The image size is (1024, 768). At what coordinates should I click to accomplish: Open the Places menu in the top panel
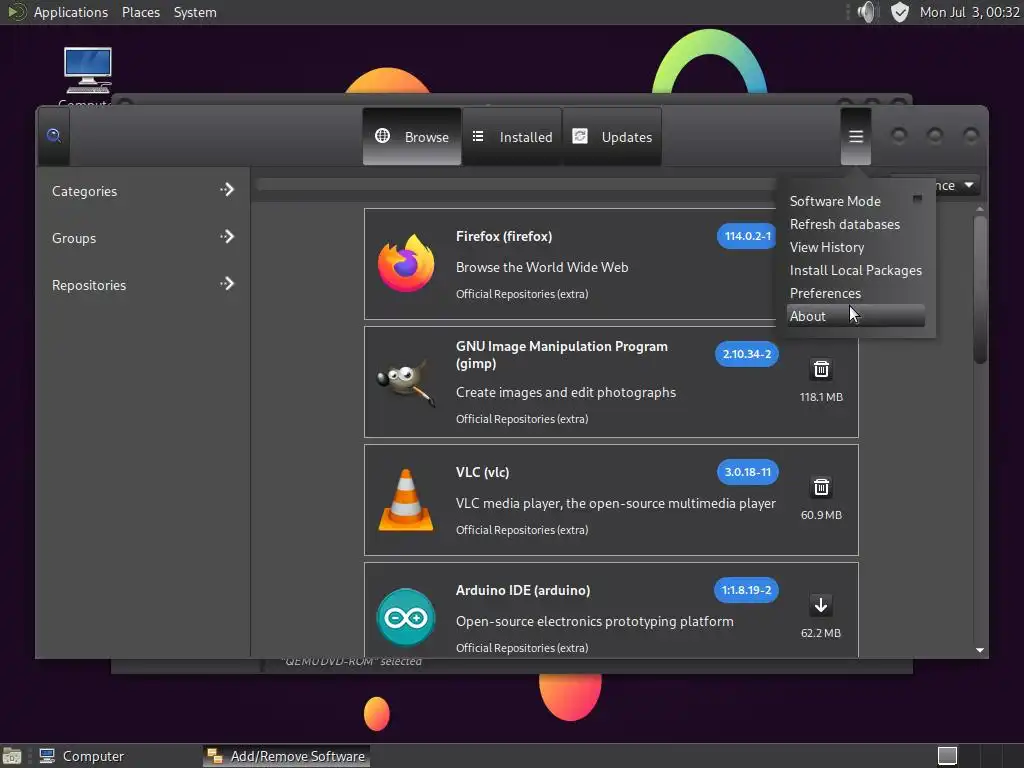[140, 12]
